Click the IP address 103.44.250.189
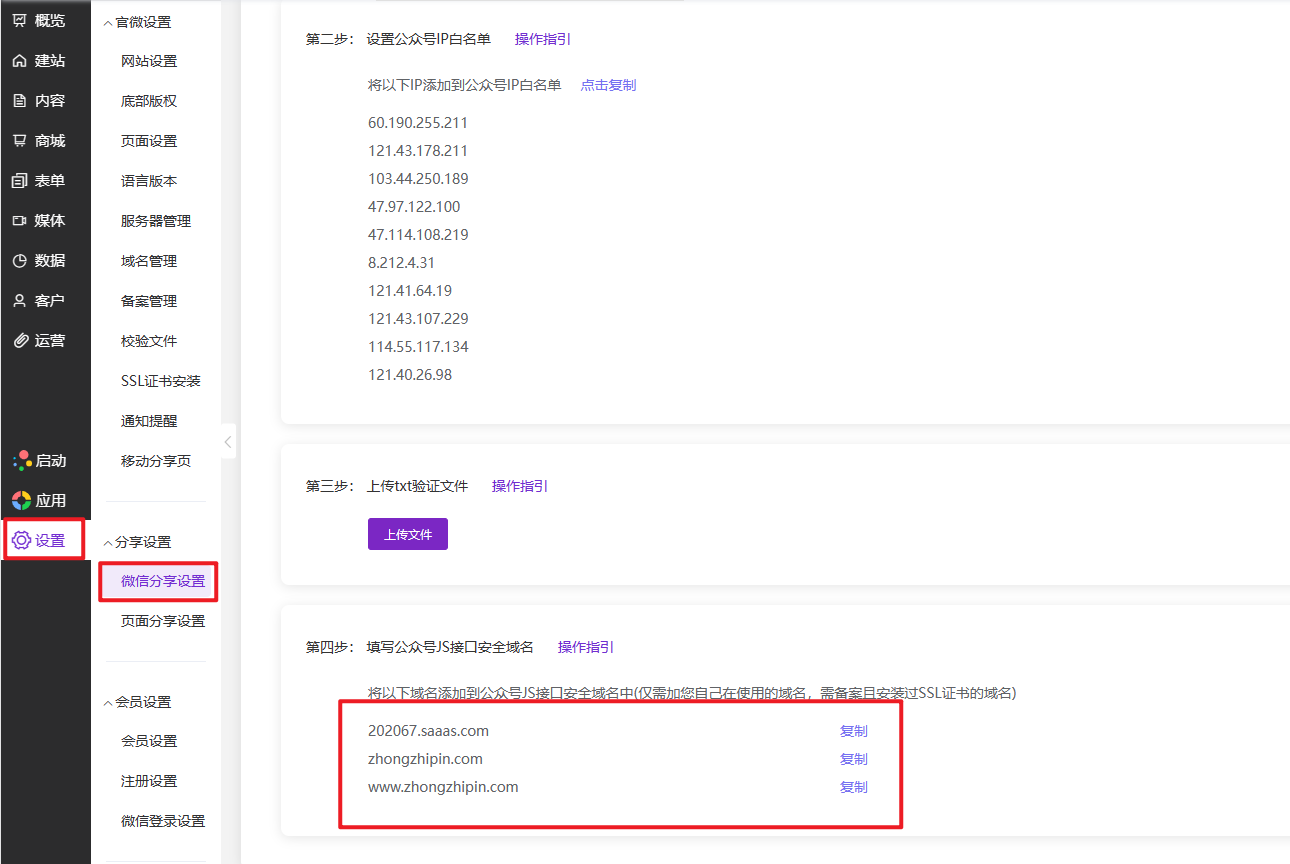Image resolution: width=1290 pixels, height=864 pixels. click(x=418, y=179)
